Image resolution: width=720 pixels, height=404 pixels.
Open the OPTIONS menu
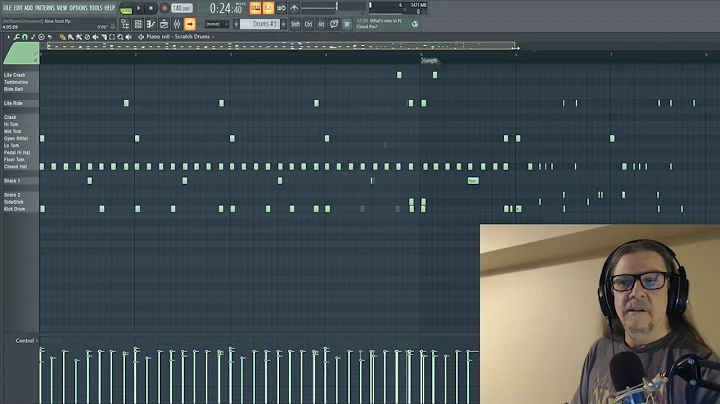[x=79, y=8]
